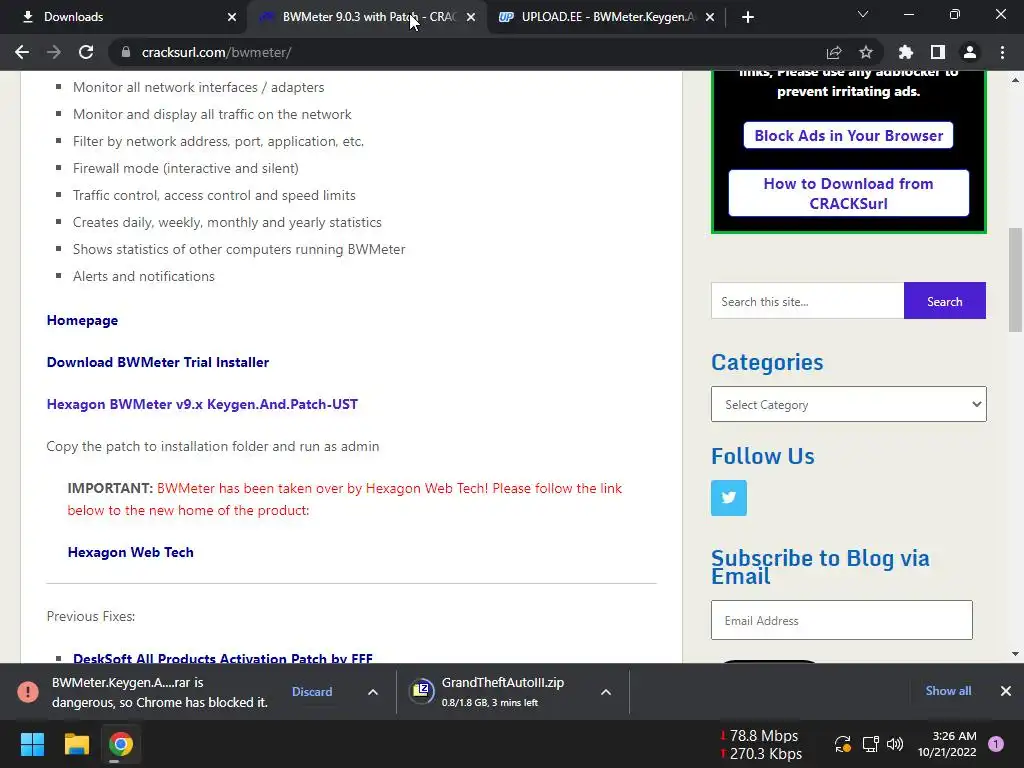The height and width of the screenshot is (768, 1024).
Task: Open the Chrome profile avatar
Action: (x=970, y=52)
